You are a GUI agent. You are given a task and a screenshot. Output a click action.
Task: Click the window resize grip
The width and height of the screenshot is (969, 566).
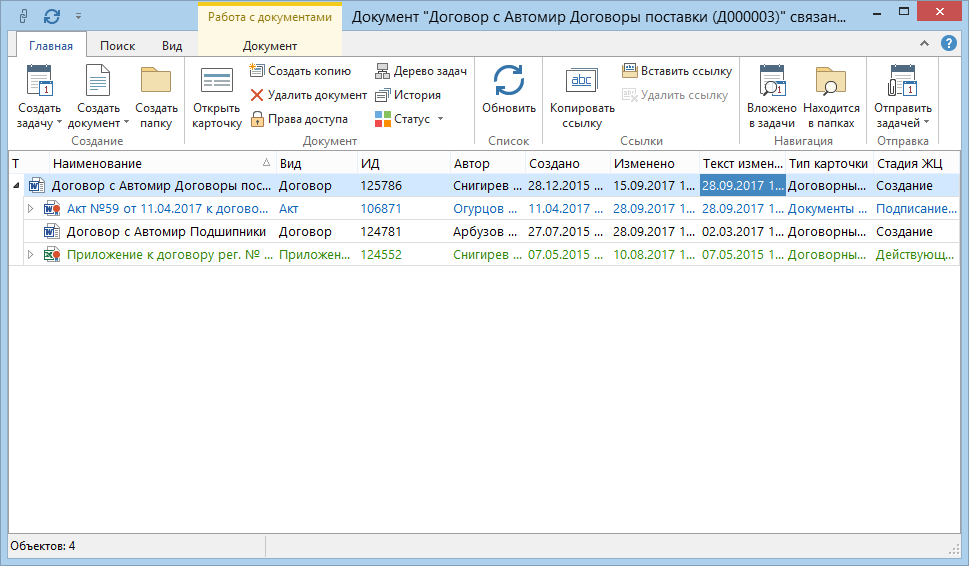coord(954,549)
